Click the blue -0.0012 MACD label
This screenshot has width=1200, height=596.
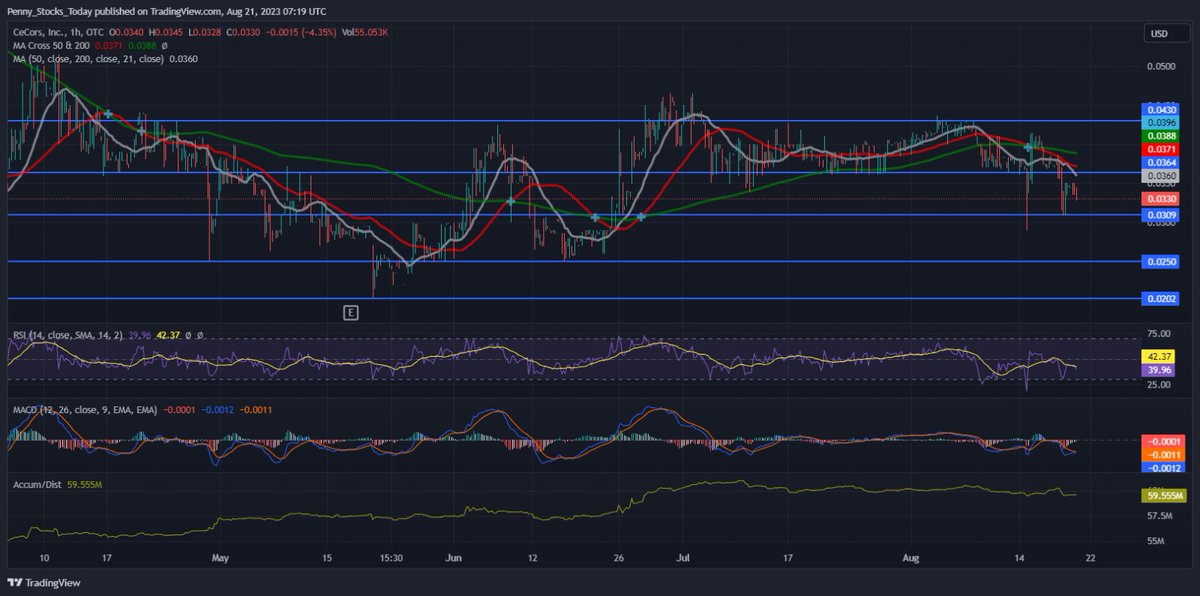(x=1161, y=467)
